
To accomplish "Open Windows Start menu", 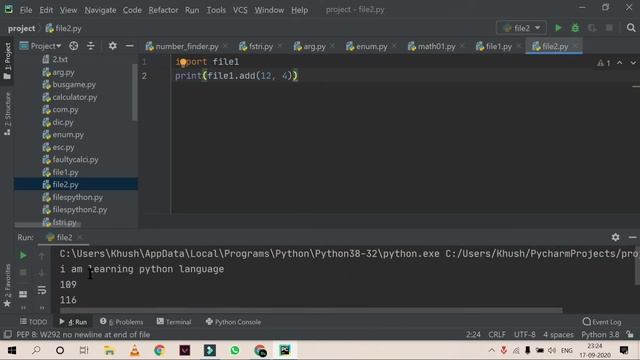I will tap(11, 350).
